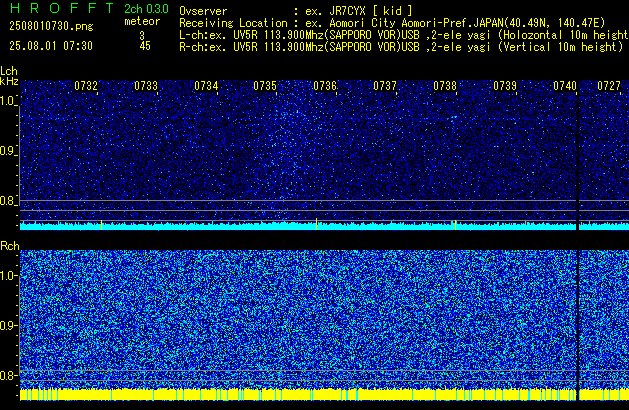
Task: Click the Rch 0.8 kHz axis label
Action: [8, 375]
